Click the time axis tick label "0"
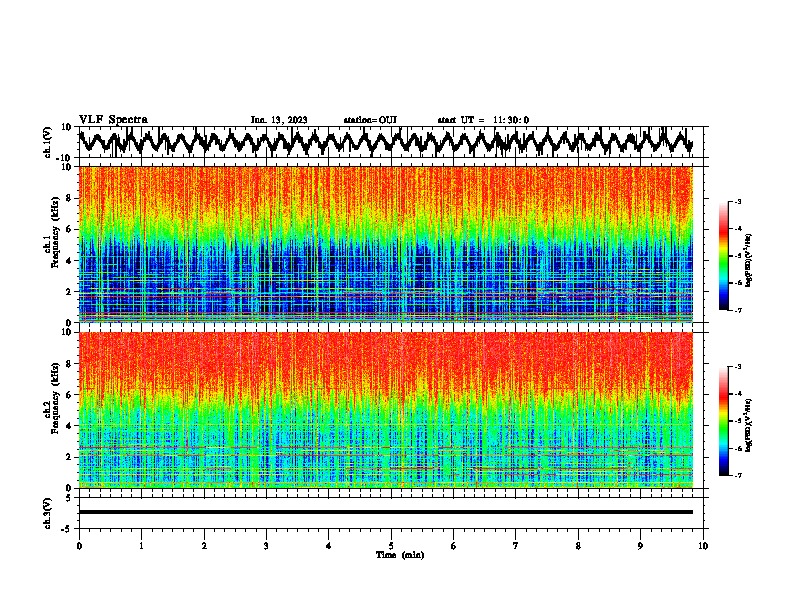Image resolution: width=792 pixels, height=612 pixels. click(x=79, y=546)
